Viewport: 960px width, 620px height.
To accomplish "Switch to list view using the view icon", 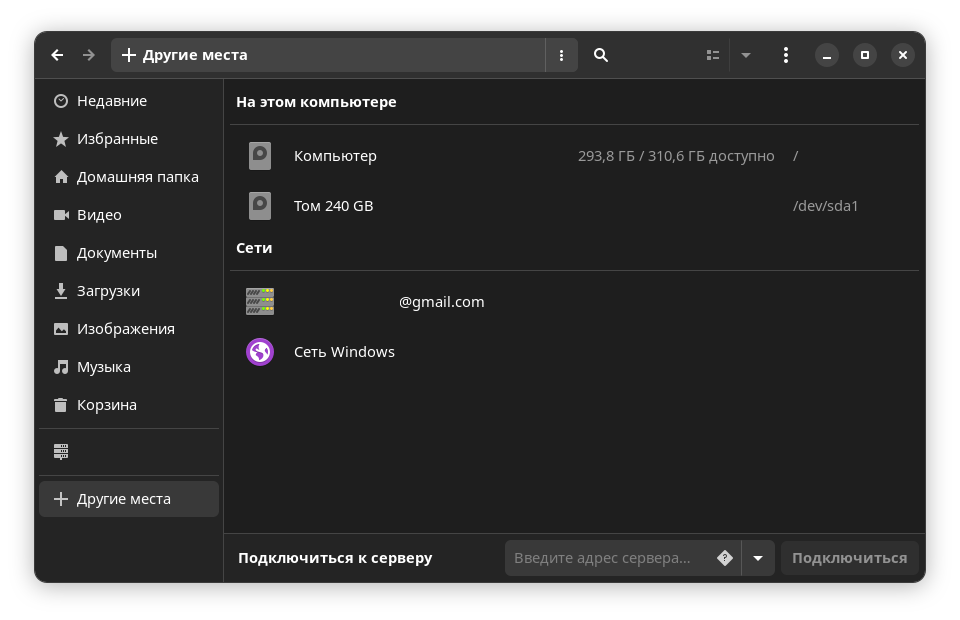I will [x=712, y=55].
